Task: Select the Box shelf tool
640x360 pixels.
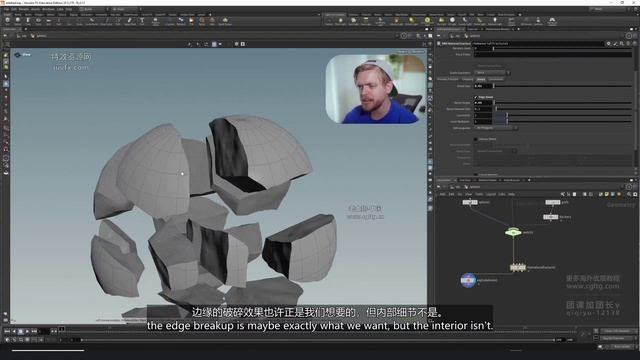Action: pos(7,20)
